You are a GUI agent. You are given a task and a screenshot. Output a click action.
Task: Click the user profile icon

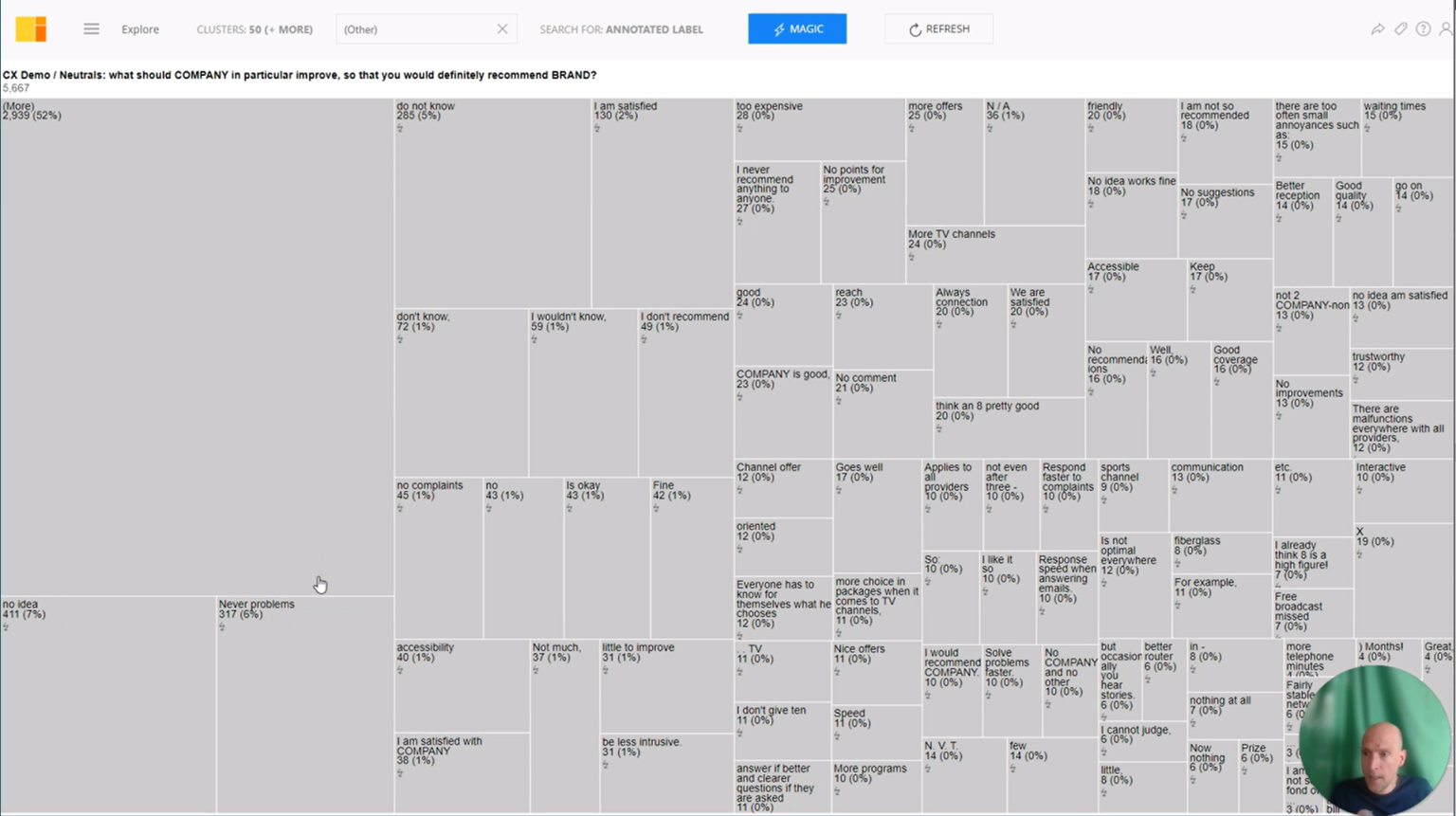point(1445,28)
